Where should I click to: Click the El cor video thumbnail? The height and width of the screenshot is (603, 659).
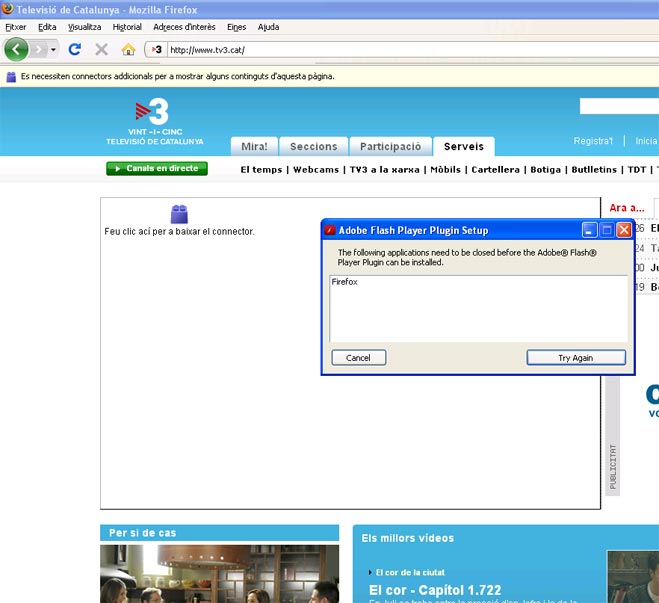633,577
